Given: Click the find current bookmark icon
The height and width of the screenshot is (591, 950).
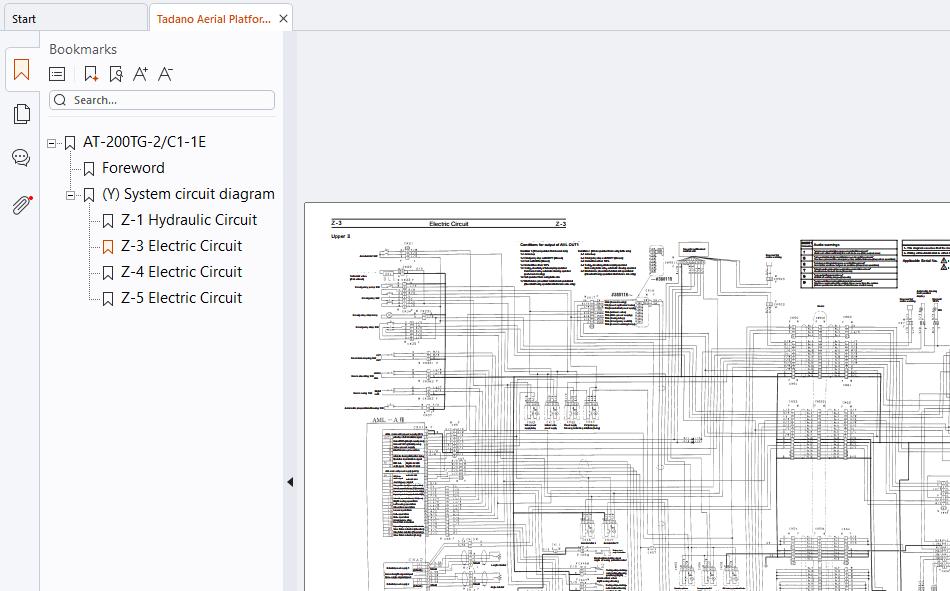Looking at the screenshot, I should coord(116,74).
